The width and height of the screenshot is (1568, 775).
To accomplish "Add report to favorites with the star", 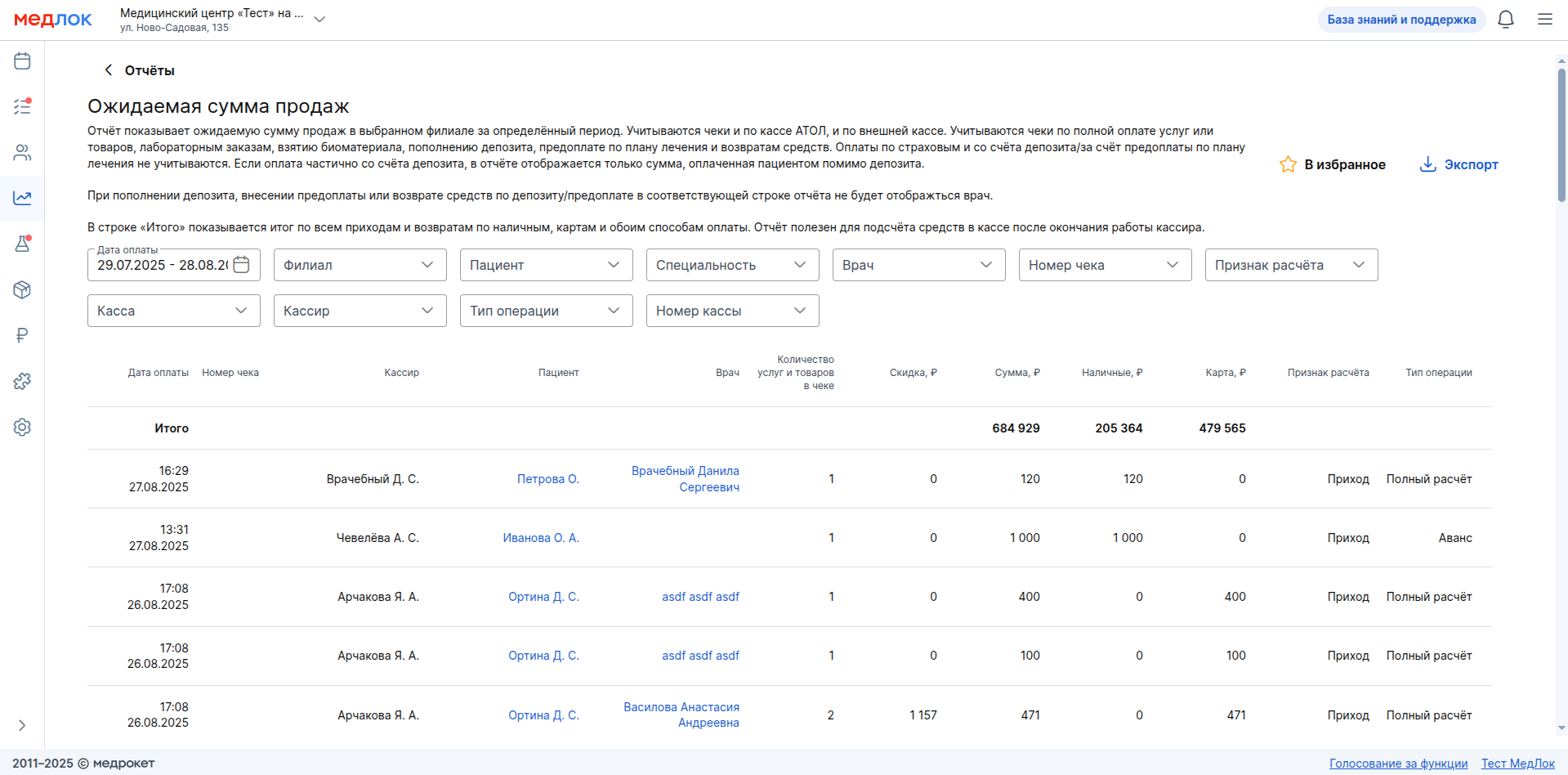I will pyautogui.click(x=1332, y=164).
